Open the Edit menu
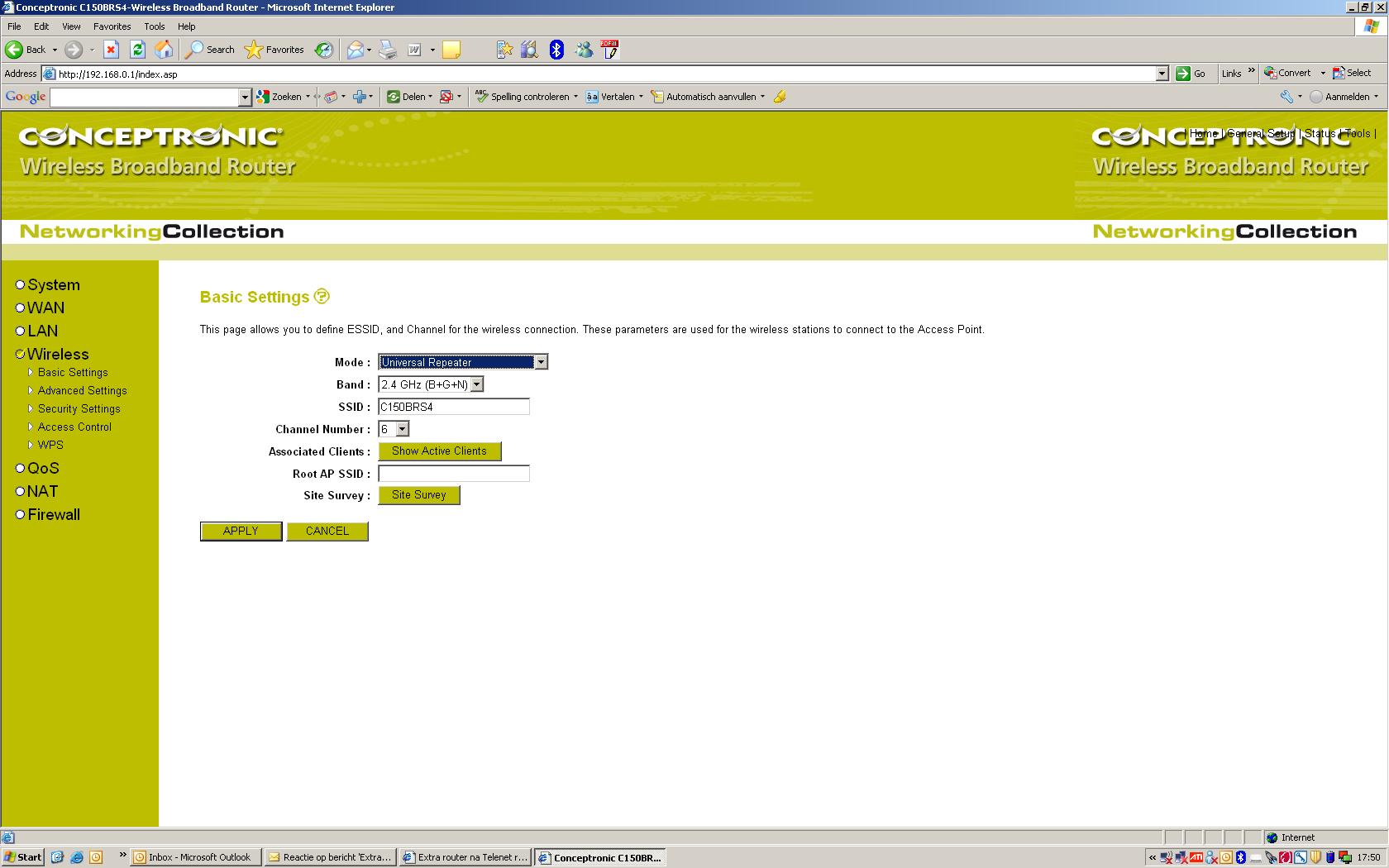This screenshot has height=868, width=1389. point(41,26)
